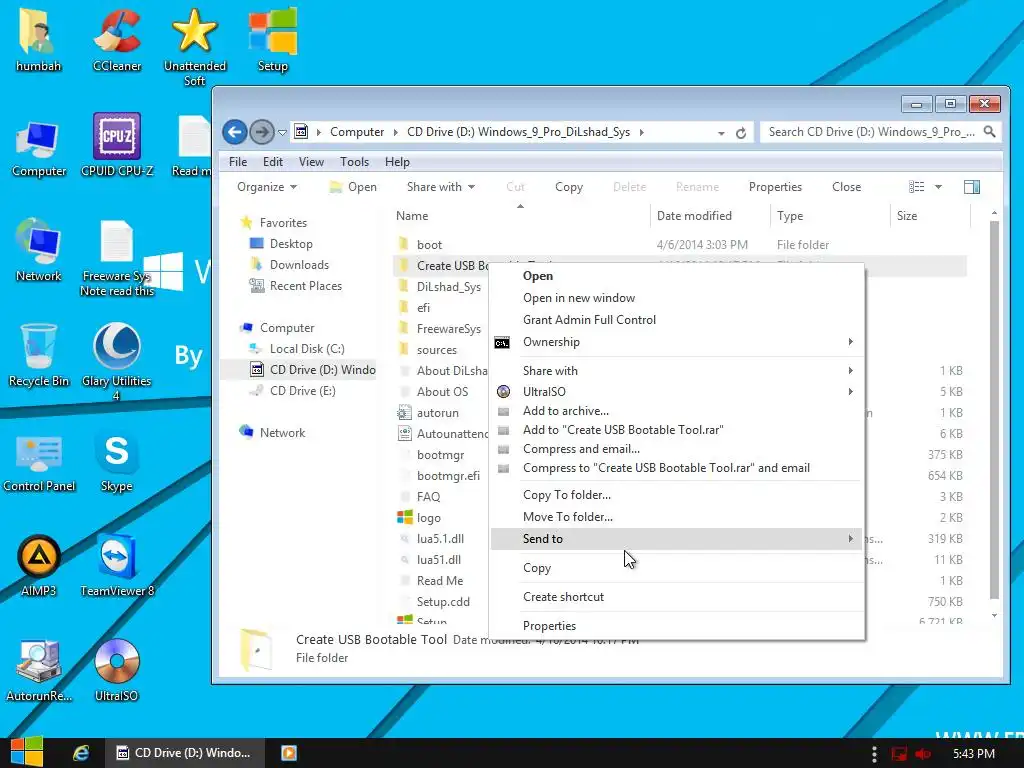Open the CCleaner desktop icon
1024x768 pixels.
click(x=117, y=40)
